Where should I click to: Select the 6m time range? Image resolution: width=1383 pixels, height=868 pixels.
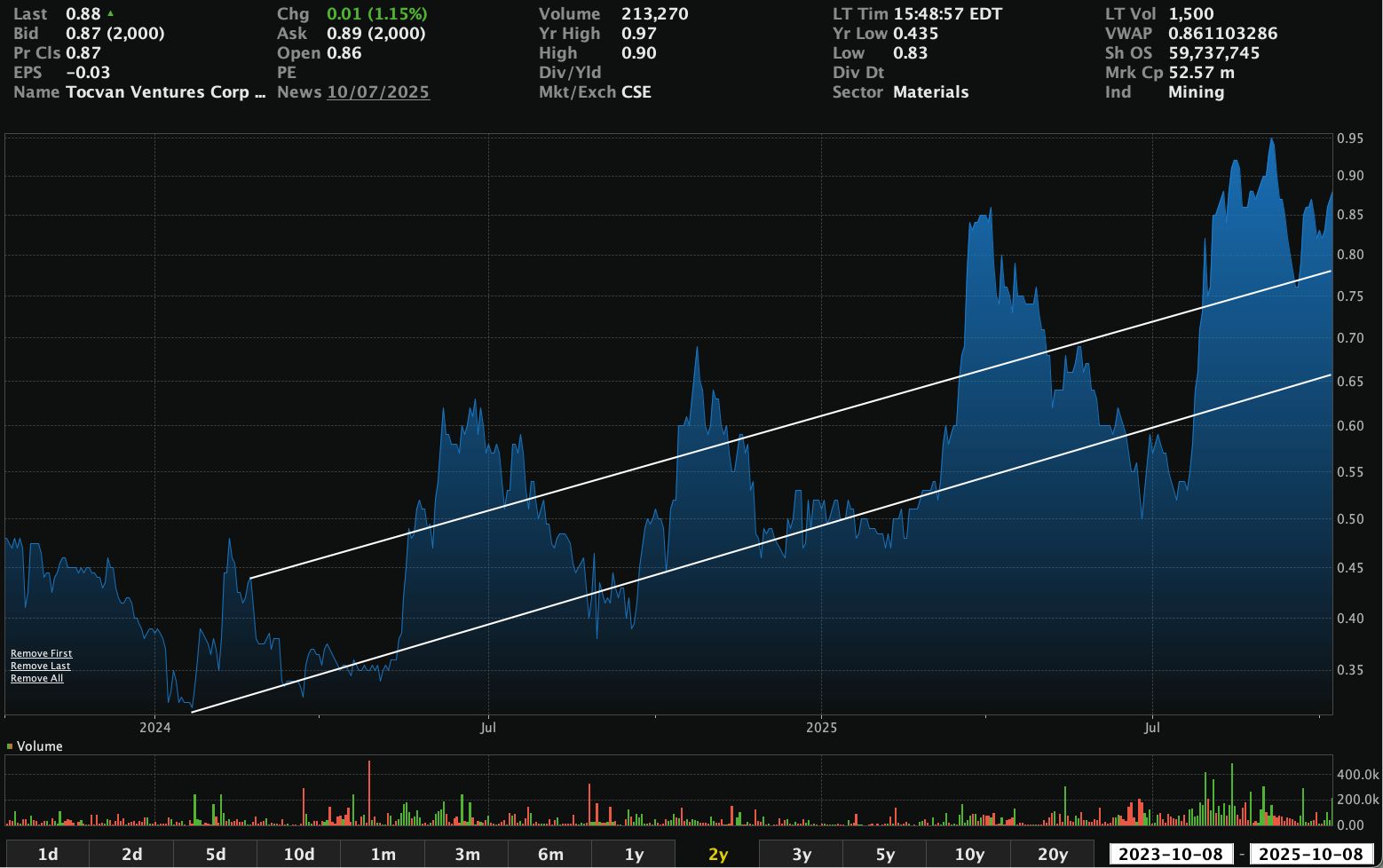[550, 854]
